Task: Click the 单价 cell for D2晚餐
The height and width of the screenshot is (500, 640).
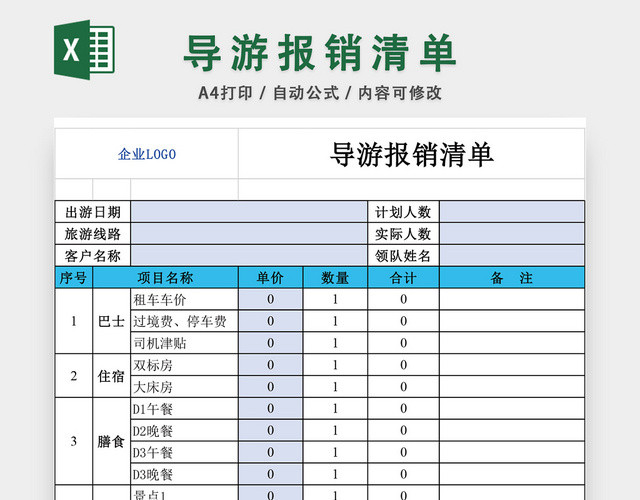Action: 271,430
